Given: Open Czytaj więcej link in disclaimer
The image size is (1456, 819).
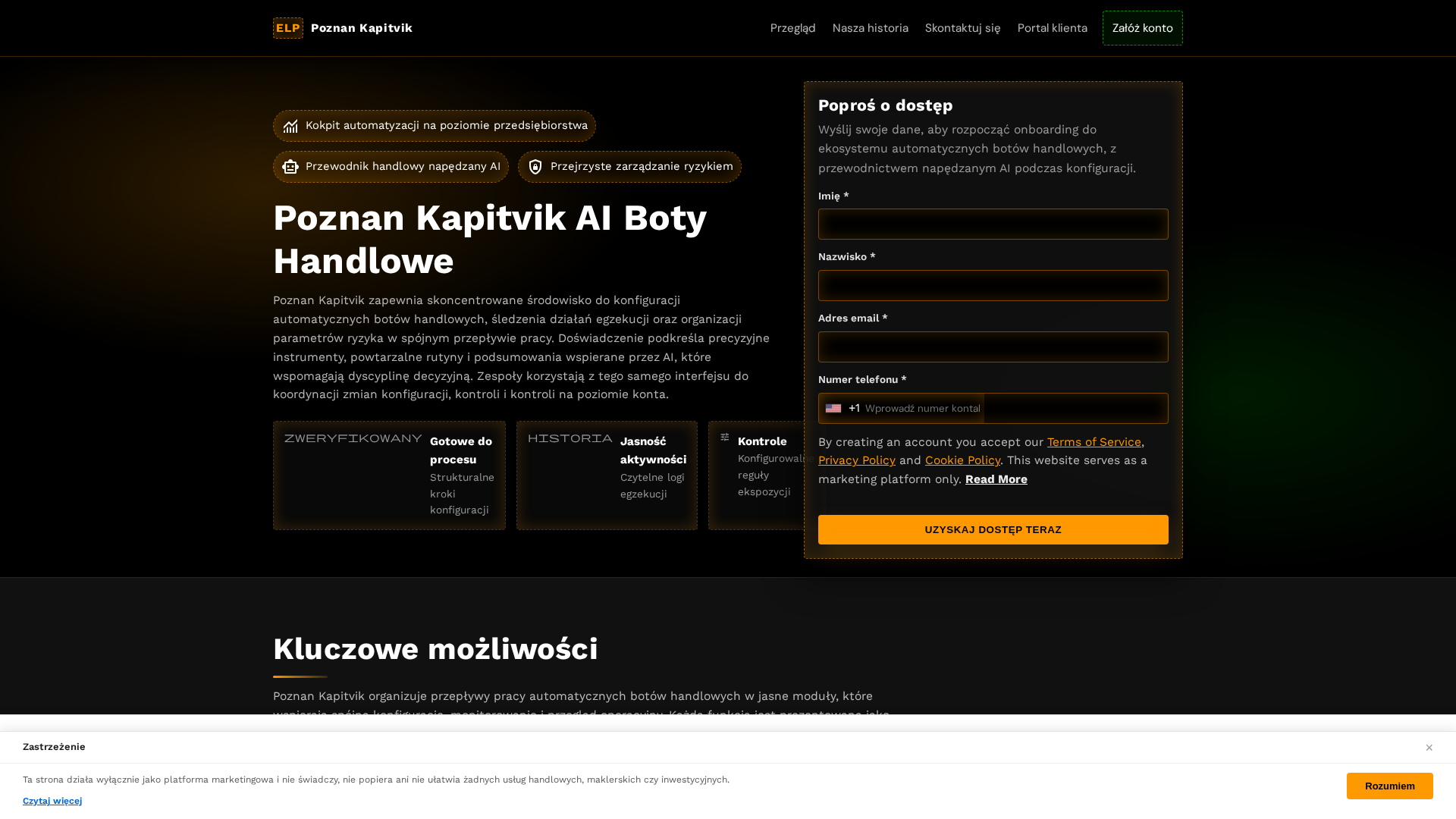Looking at the screenshot, I should (52, 801).
